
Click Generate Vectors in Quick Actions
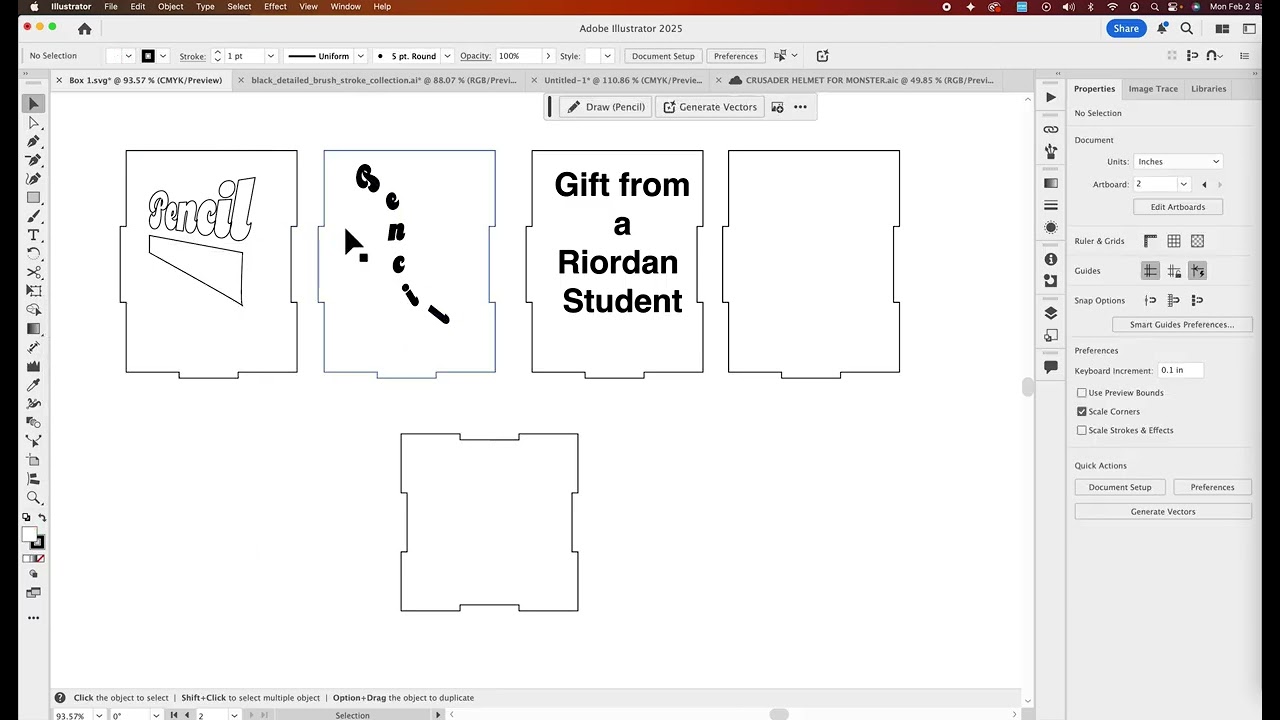tap(1163, 512)
